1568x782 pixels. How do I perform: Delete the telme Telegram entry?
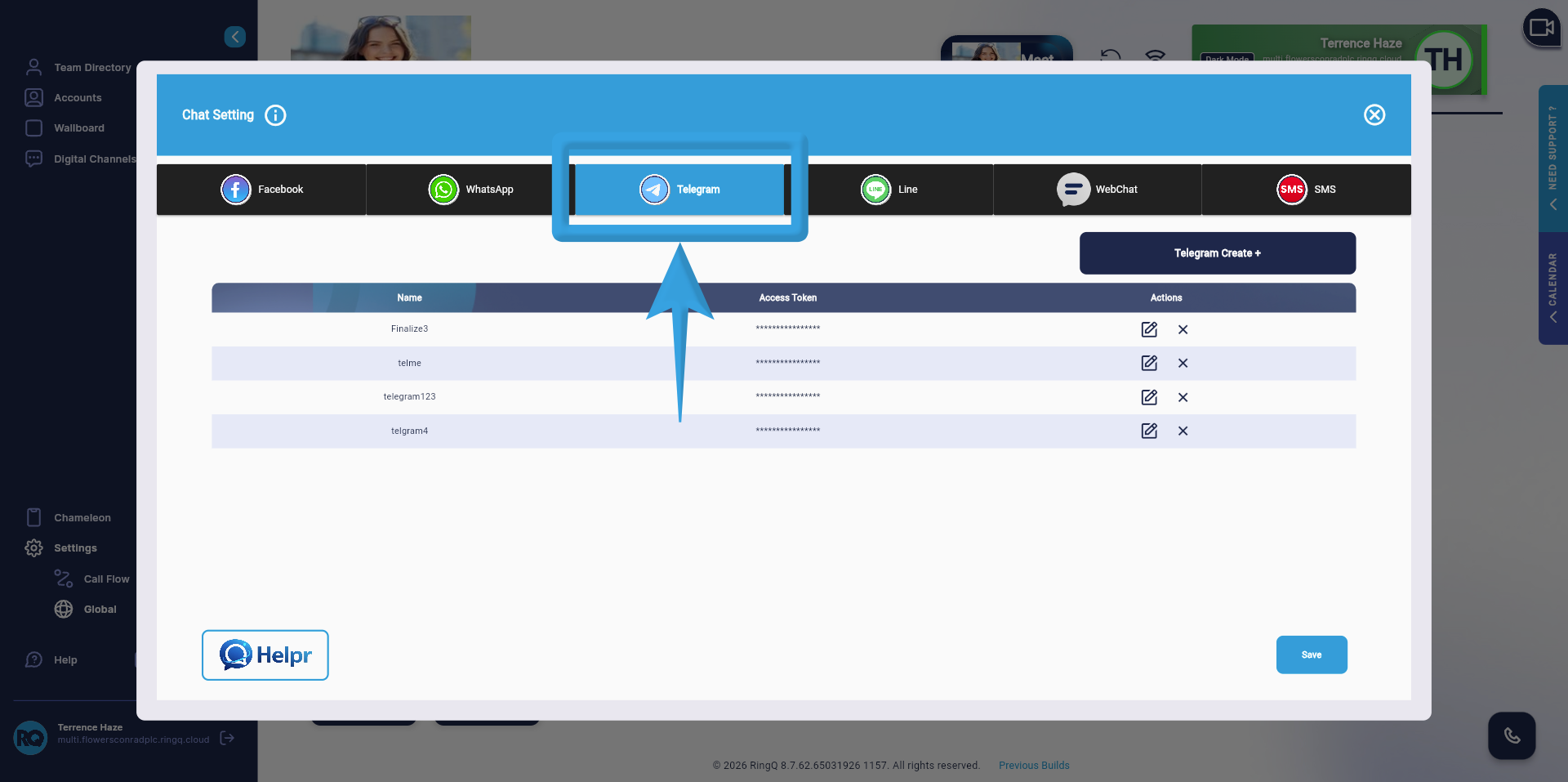tap(1183, 363)
